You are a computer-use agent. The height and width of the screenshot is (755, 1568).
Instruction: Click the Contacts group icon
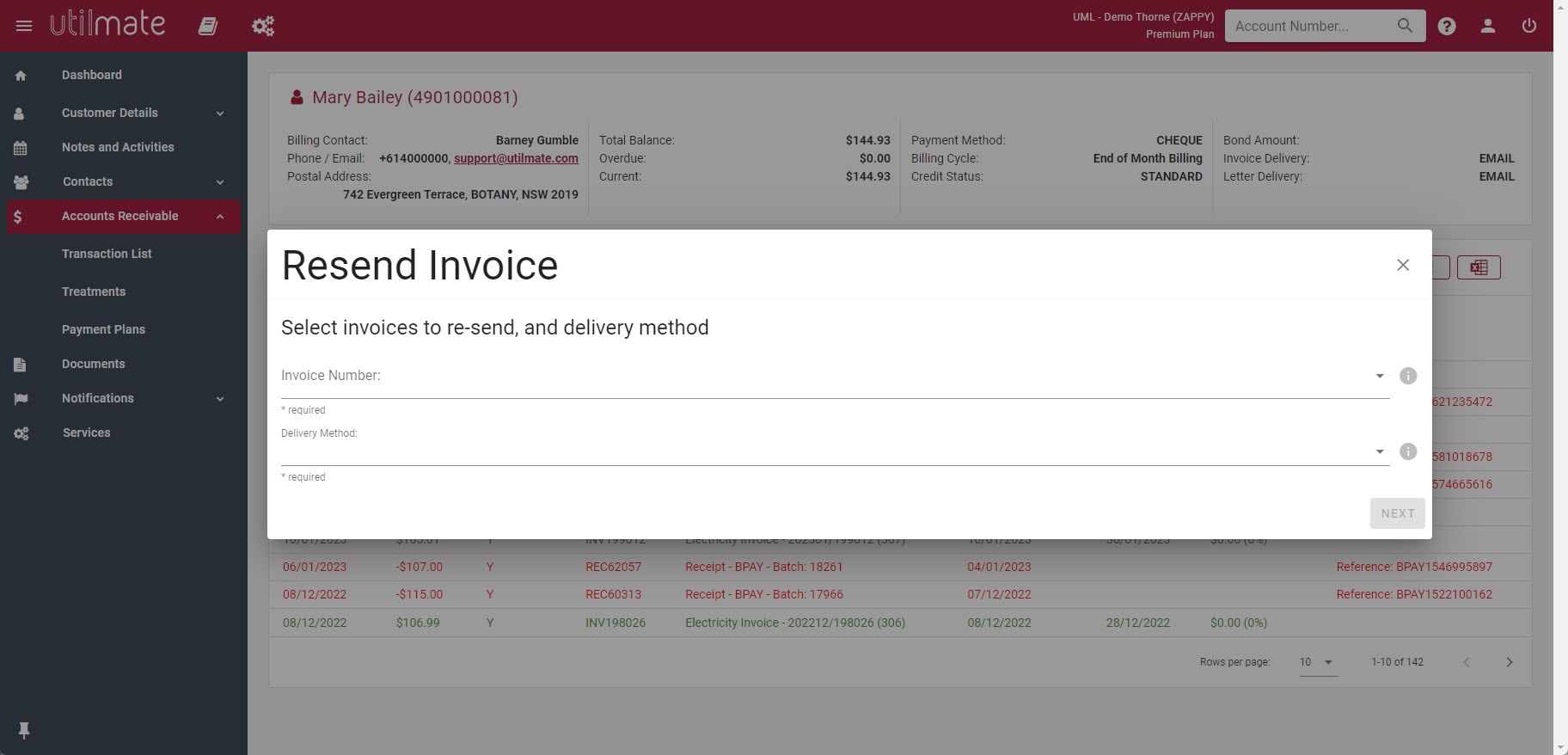[21, 182]
